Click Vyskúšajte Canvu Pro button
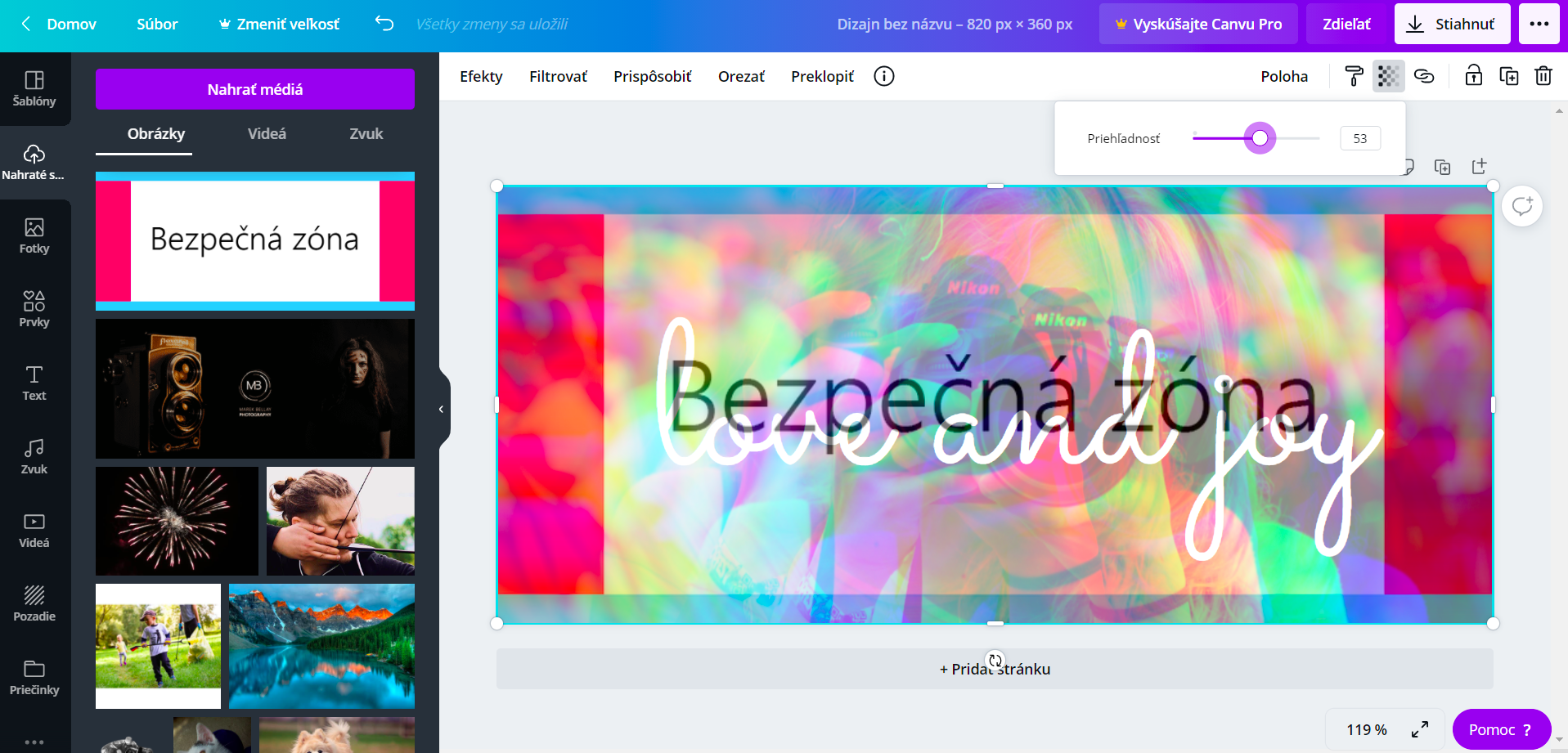This screenshot has height=753, width=1568. [x=1198, y=24]
